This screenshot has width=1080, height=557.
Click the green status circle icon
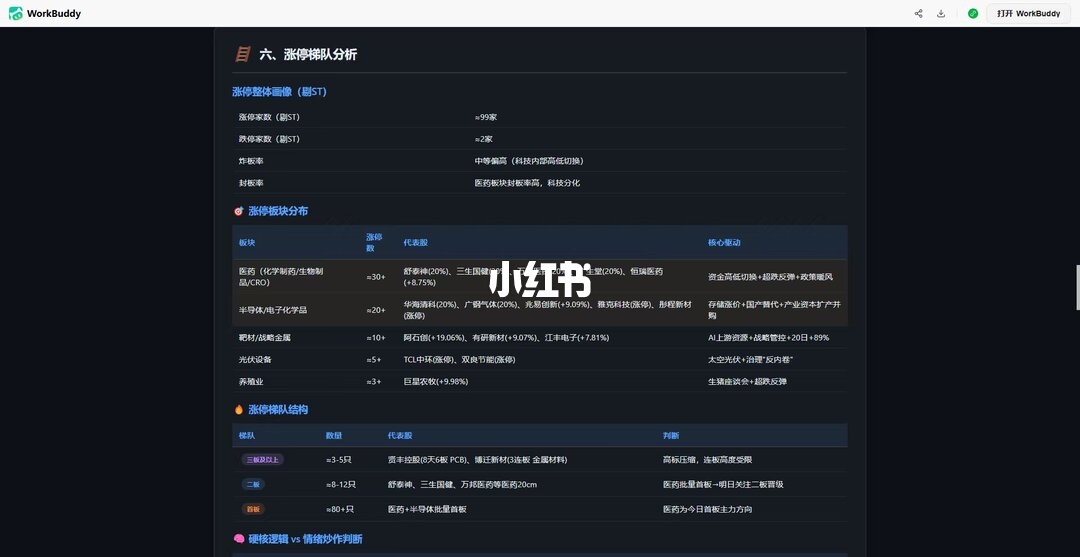click(973, 13)
